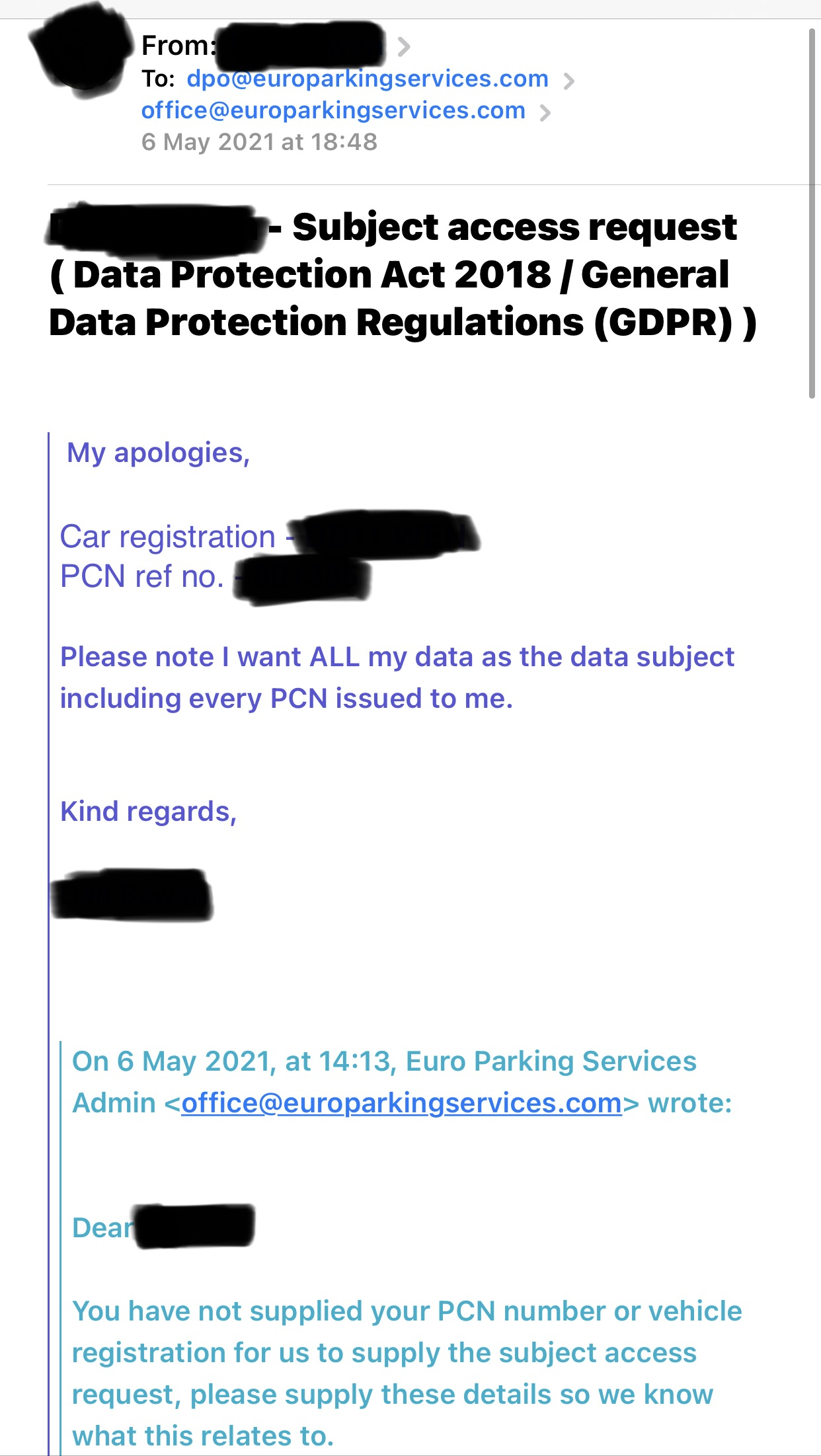Screen dimensions: 821x1456
Task: Select office@europarkingservices.com recipient in header
Action: coord(333,110)
